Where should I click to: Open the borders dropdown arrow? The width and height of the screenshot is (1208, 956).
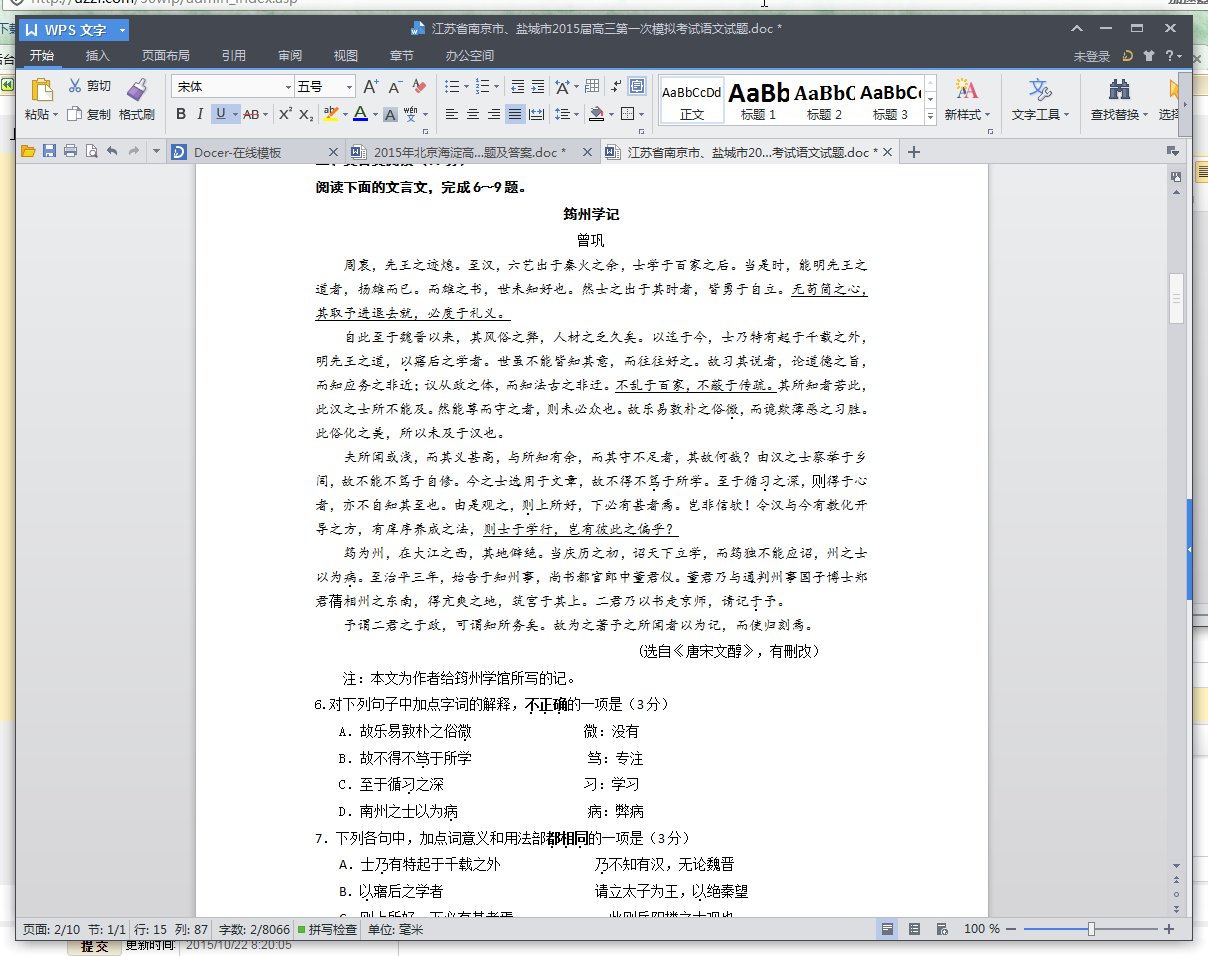point(642,114)
